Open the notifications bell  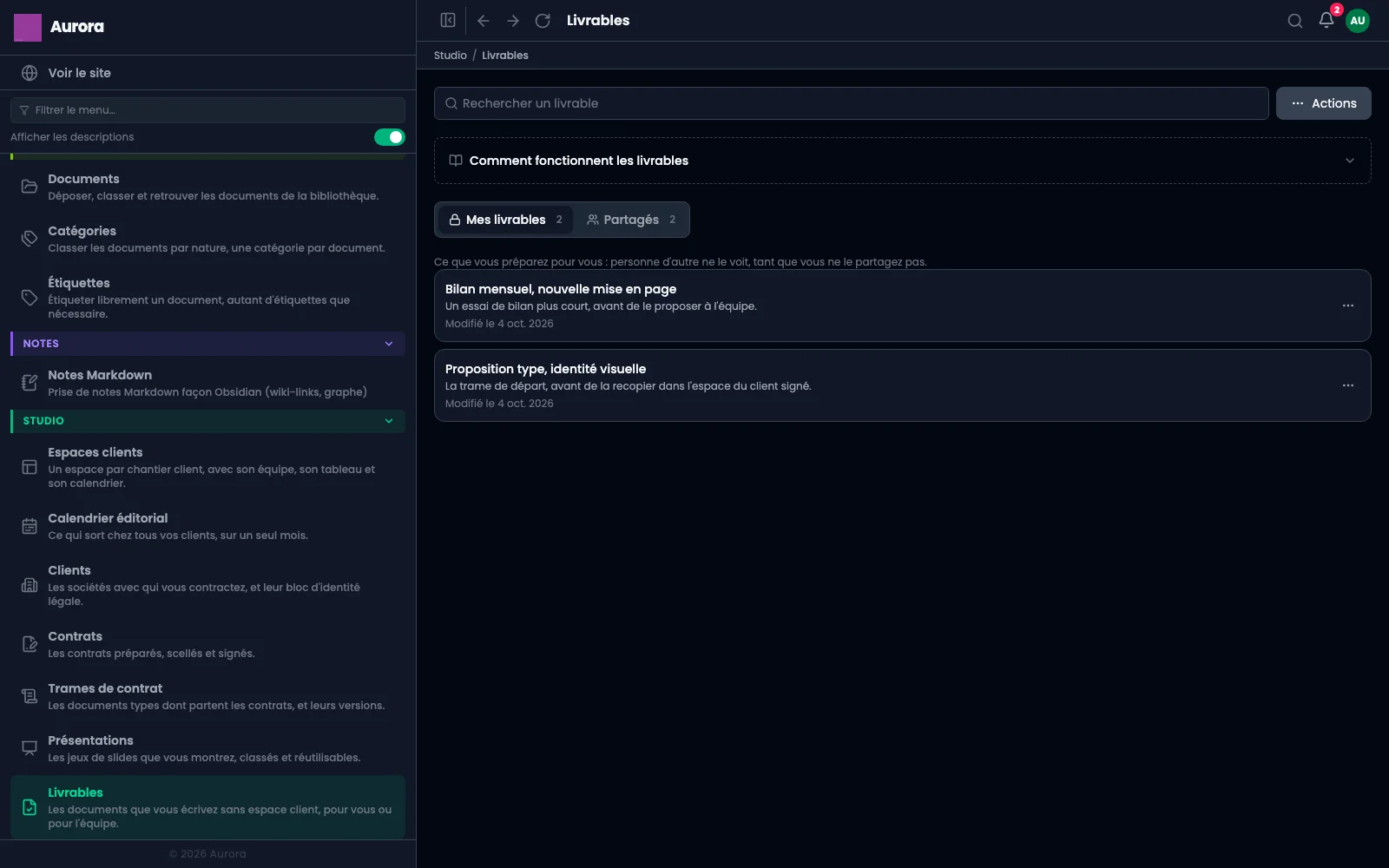(x=1326, y=20)
